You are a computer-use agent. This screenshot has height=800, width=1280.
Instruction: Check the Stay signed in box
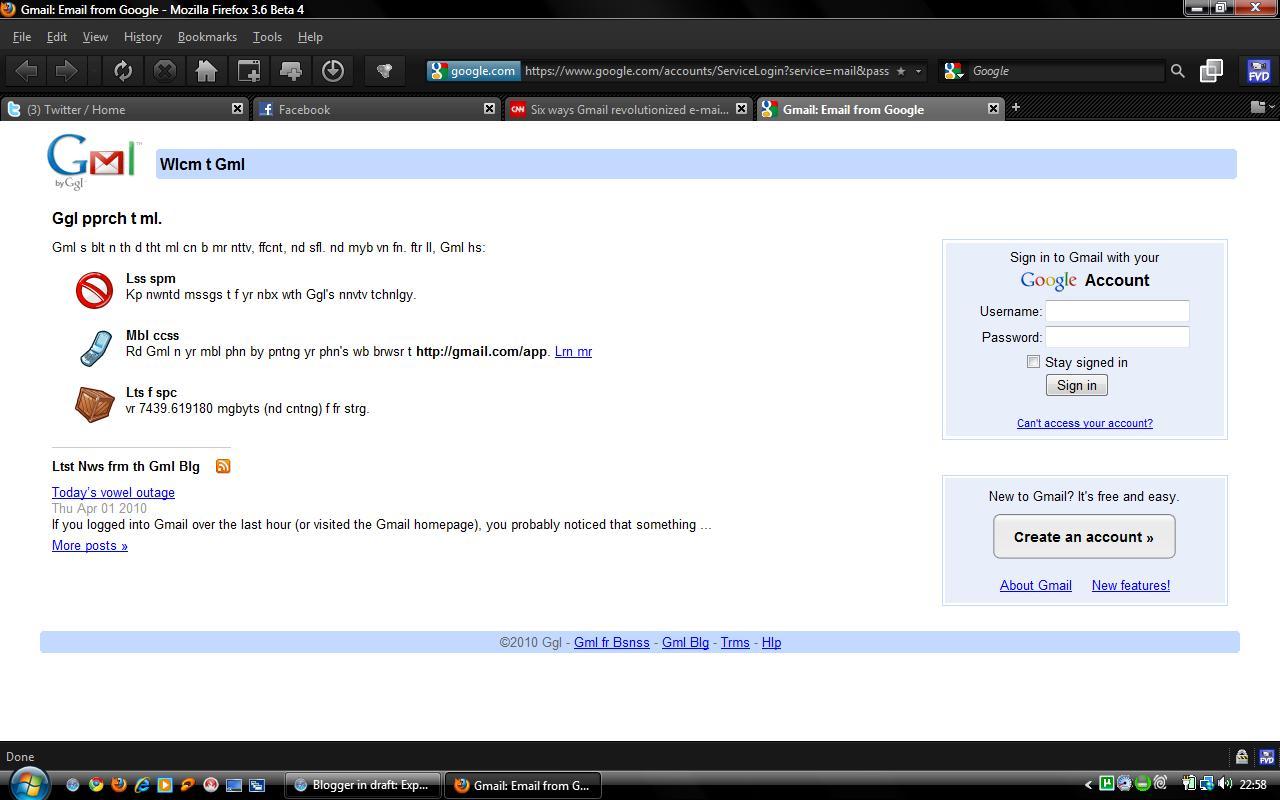click(x=1033, y=362)
